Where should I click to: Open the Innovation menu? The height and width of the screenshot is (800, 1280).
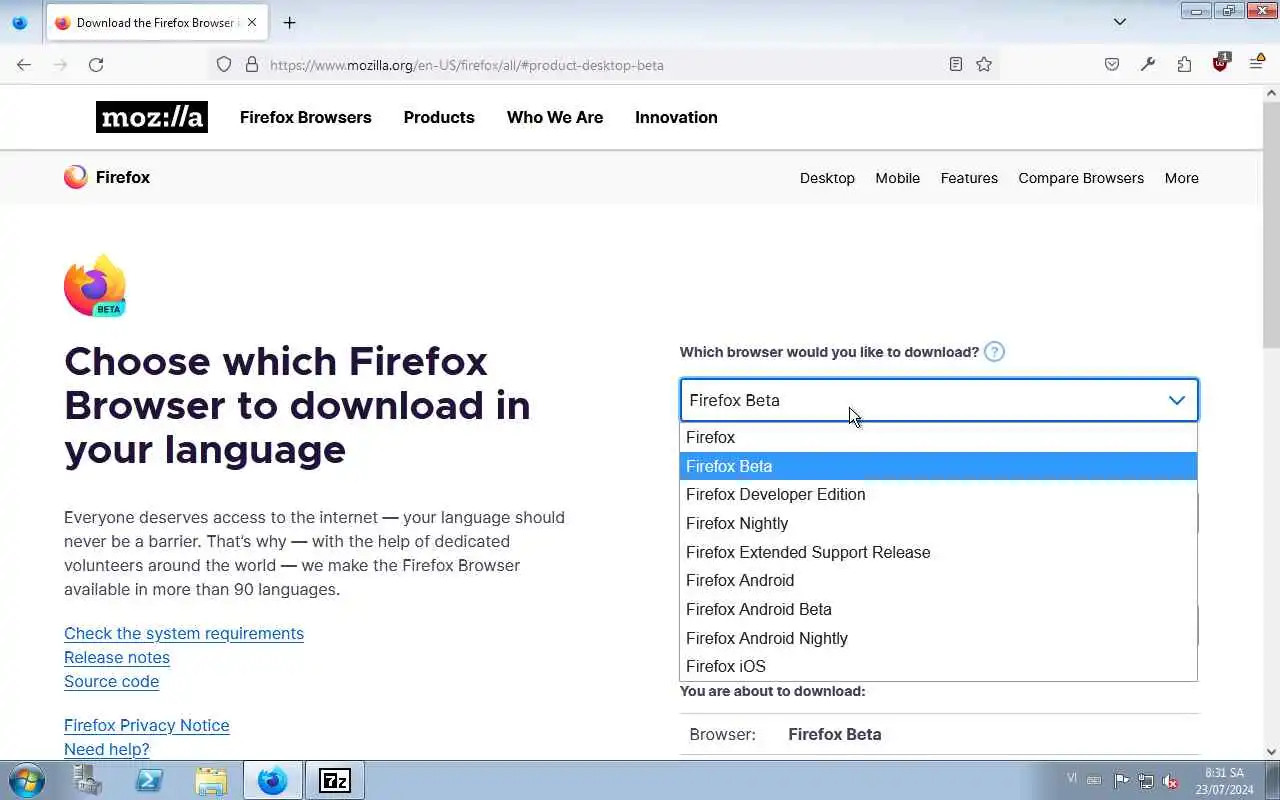pyautogui.click(x=676, y=117)
